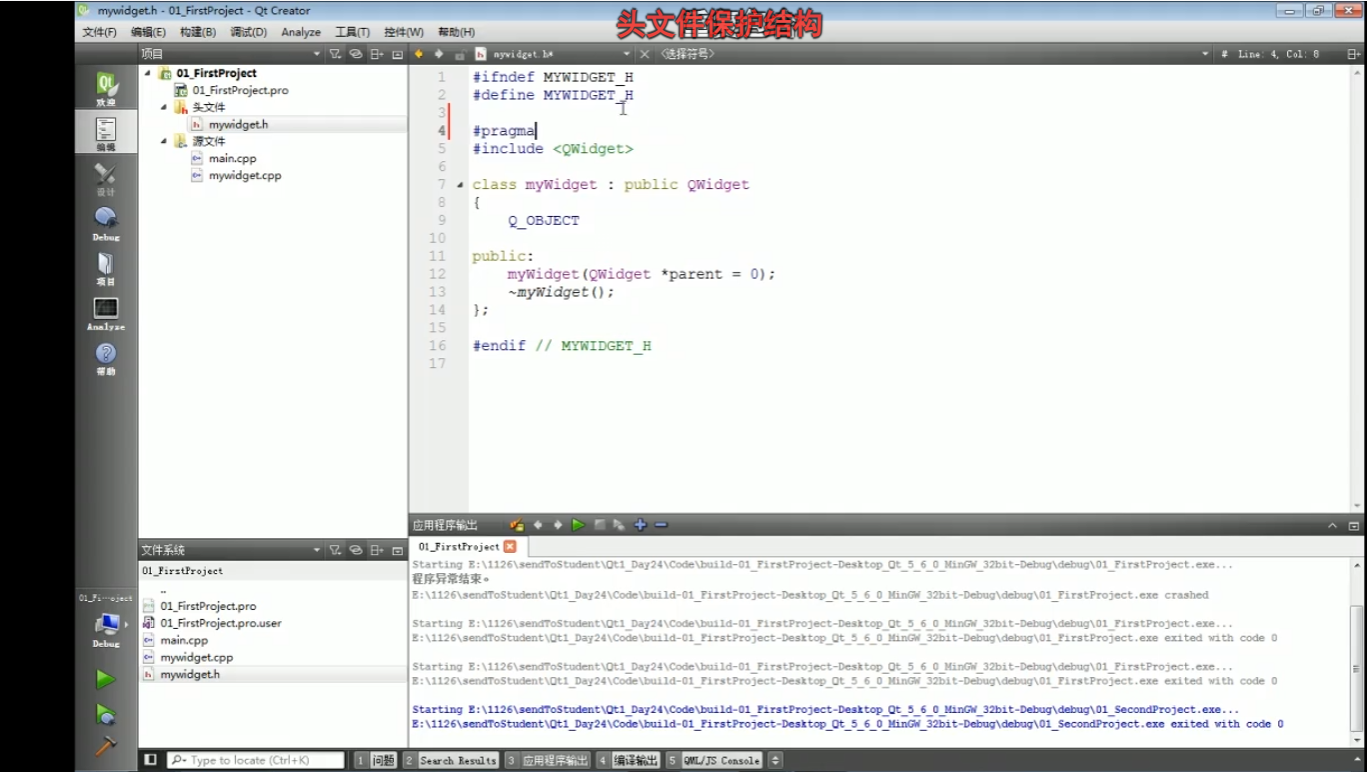Collapse the 源文件 sources folder
The image size is (1367, 772).
pos(165,141)
